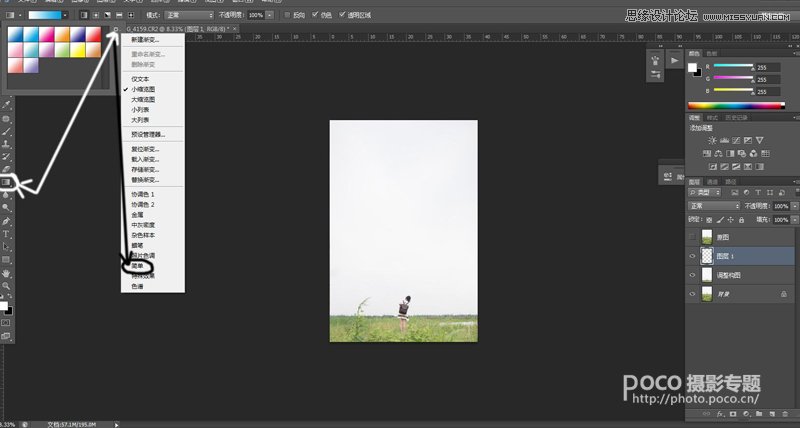This screenshot has width=800, height=428.
Task: Enable the 反向 (Reverse) checkbox
Action: [x=287, y=15]
